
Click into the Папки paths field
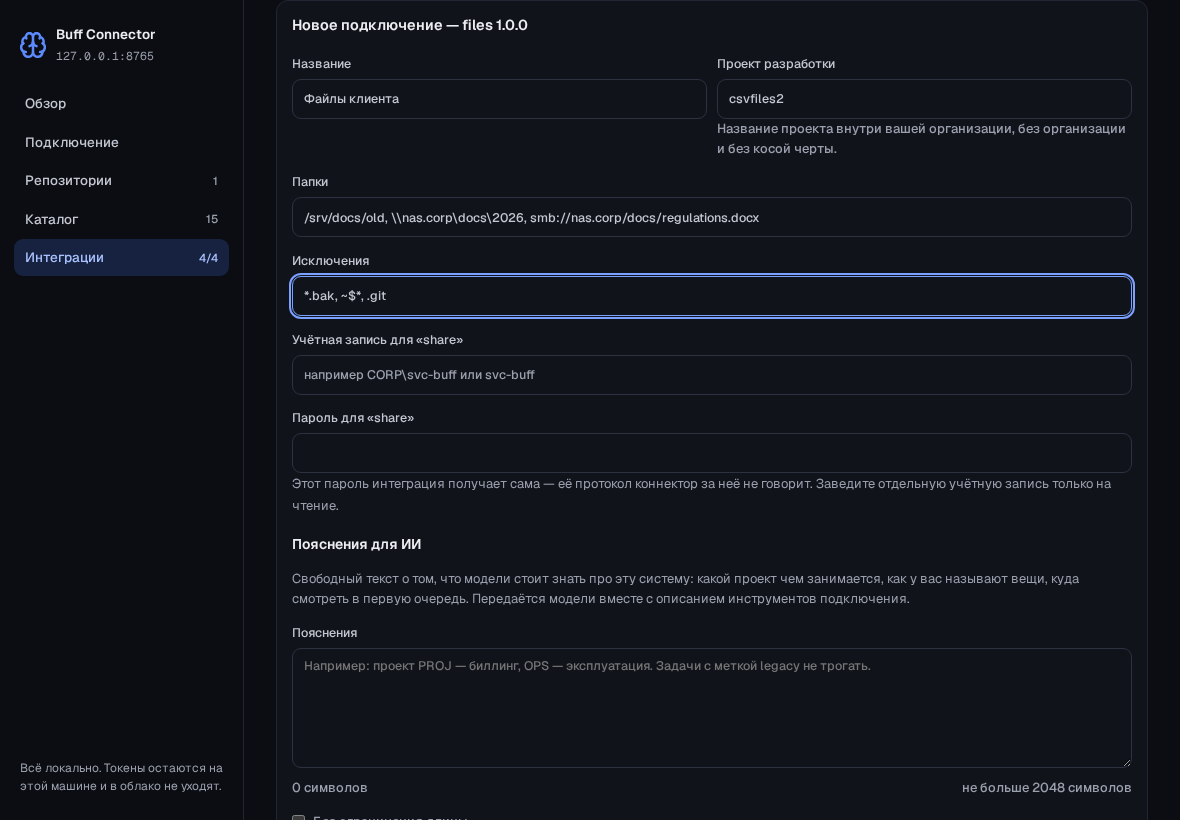(x=712, y=217)
